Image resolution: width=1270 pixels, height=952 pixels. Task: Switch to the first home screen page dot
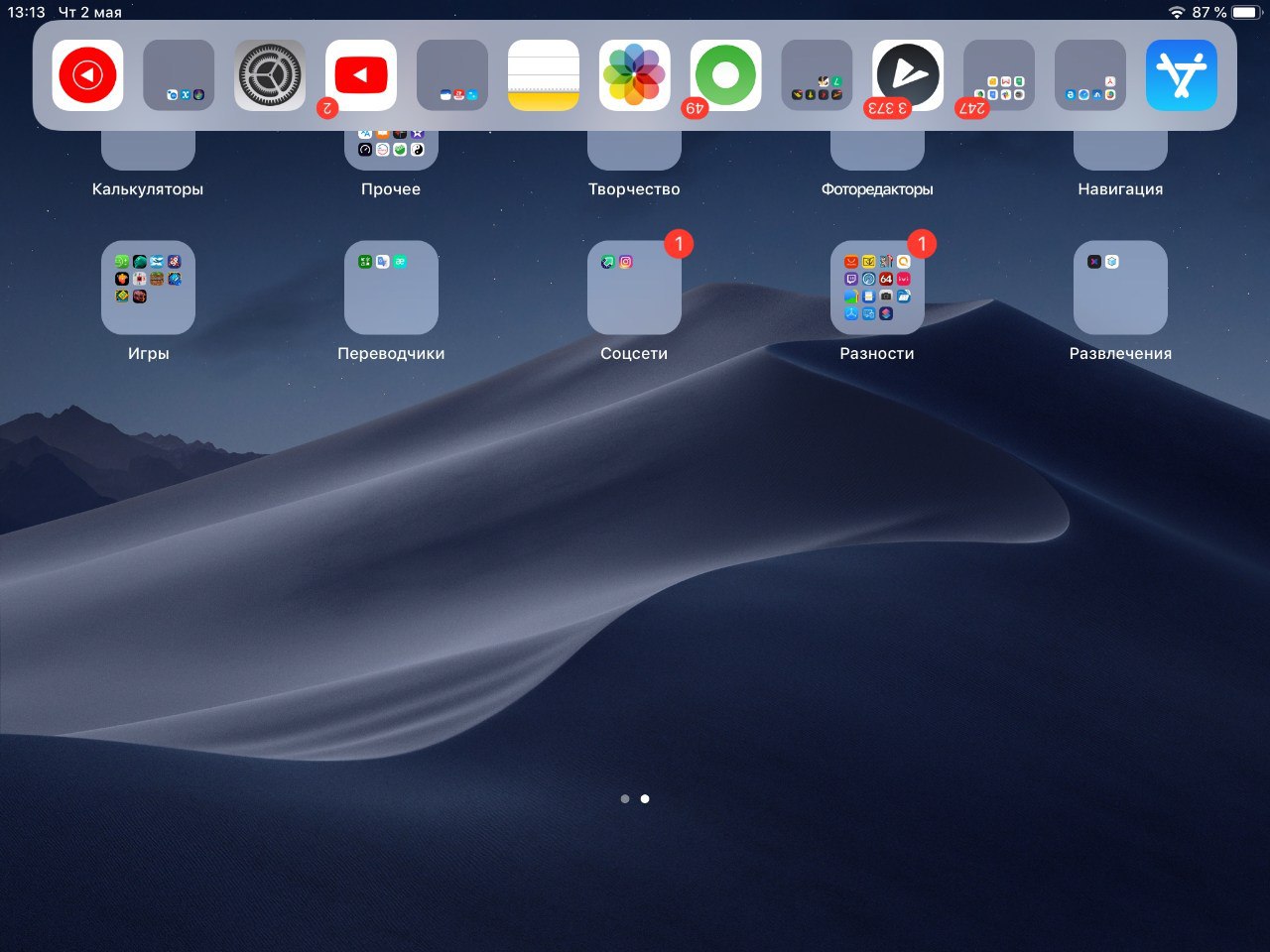(625, 798)
